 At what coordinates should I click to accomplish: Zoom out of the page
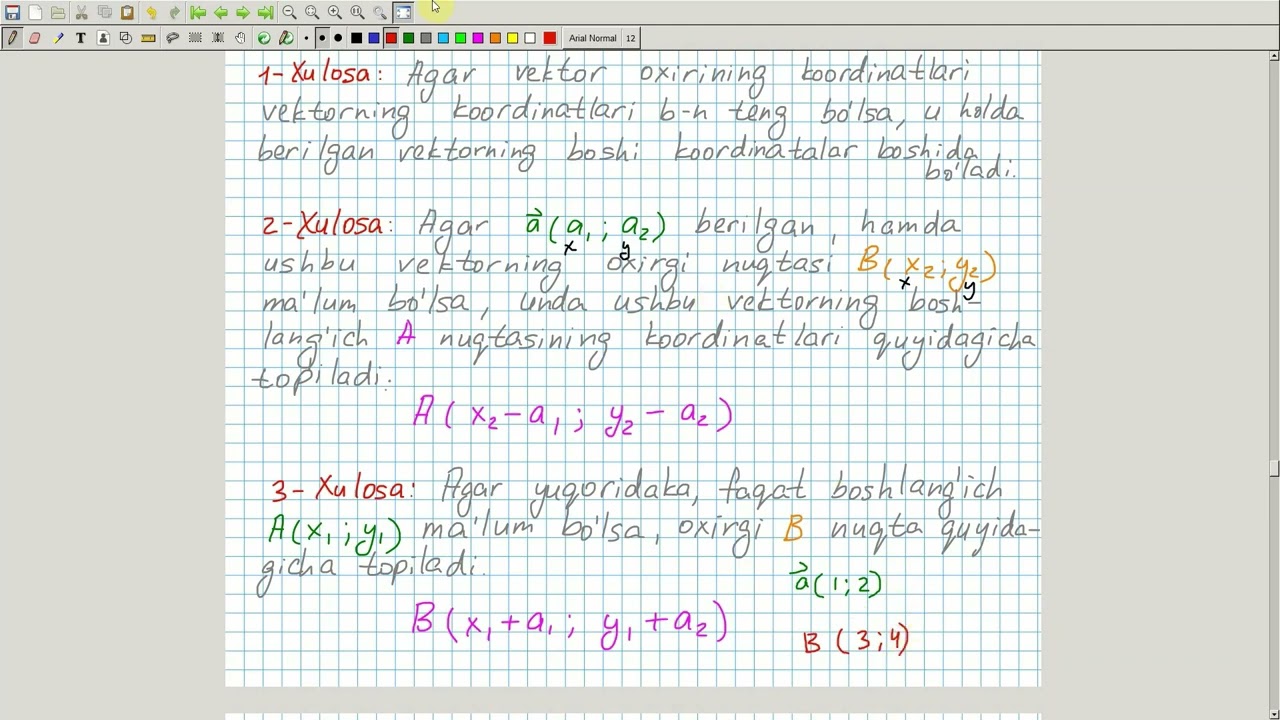(289, 12)
